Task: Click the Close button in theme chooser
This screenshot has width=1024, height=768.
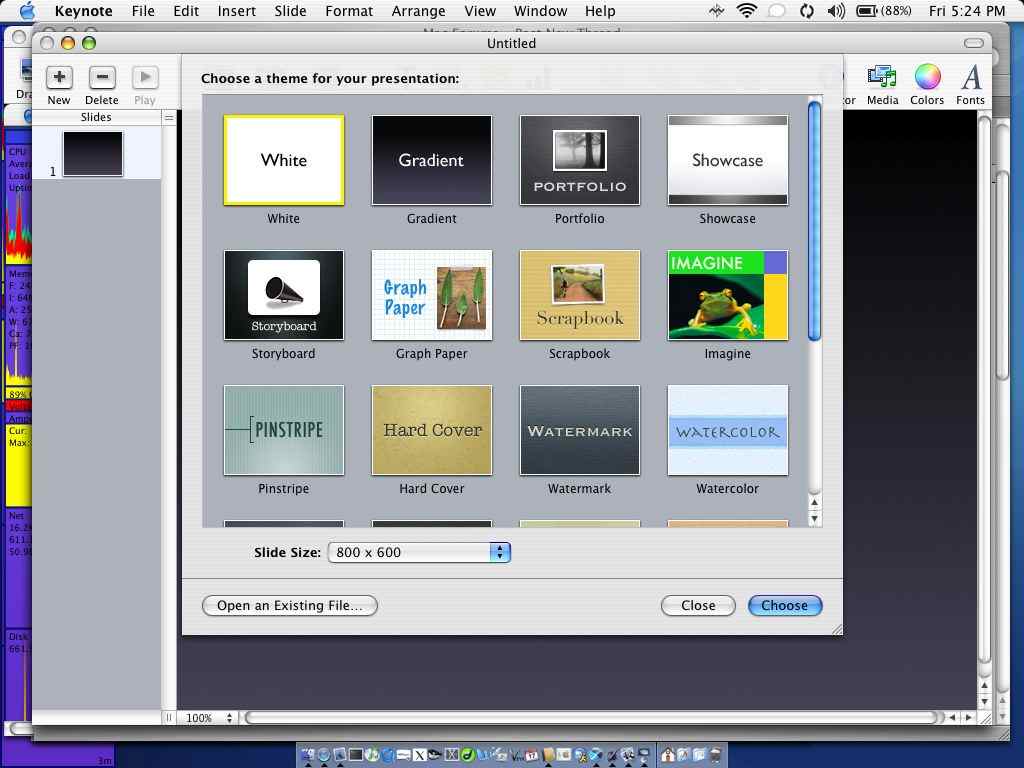Action: pos(698,605)
